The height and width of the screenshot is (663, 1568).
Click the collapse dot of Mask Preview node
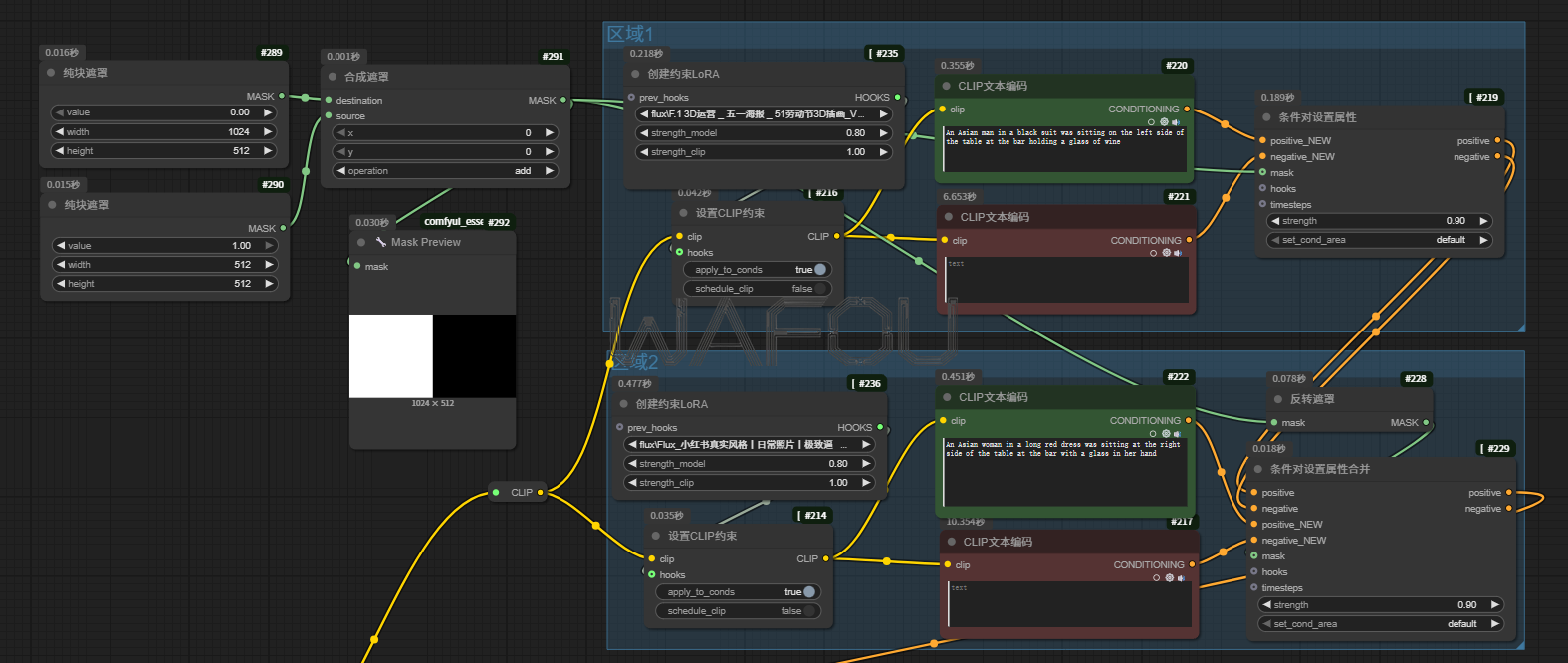pos(361,242)
